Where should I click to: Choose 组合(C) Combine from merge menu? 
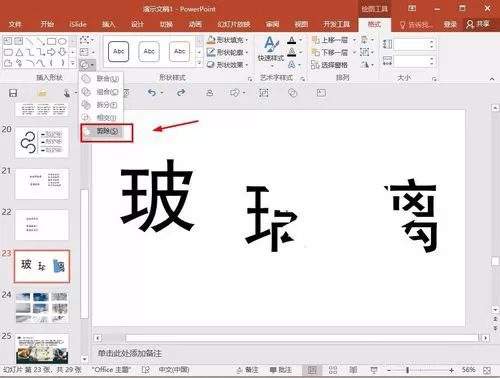101,92
